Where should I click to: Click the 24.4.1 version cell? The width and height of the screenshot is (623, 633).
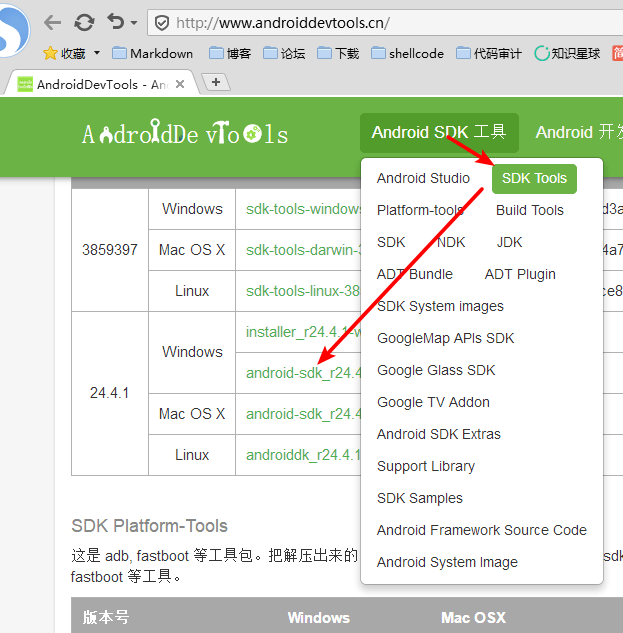tap(109, 393)
